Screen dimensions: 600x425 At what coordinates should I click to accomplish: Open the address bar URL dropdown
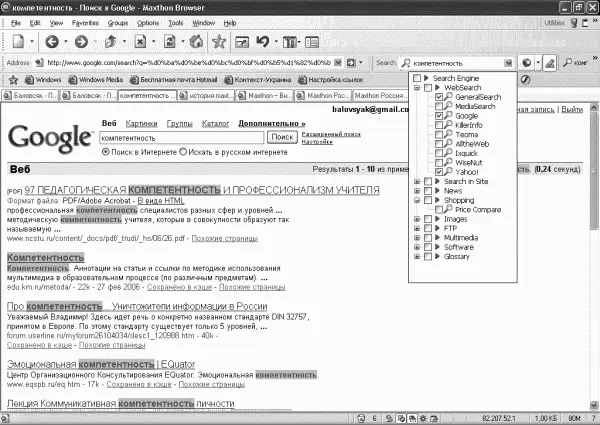coord(352,62)
